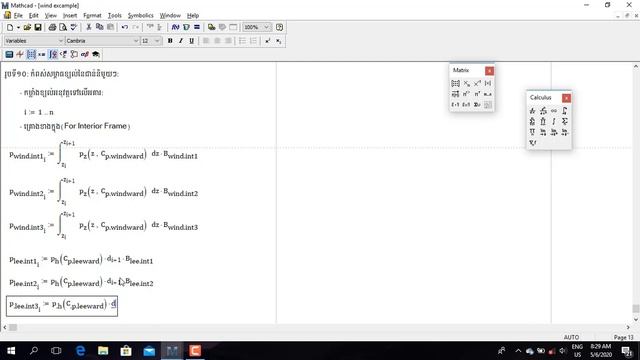Viewport: 640px width, 360px height.
Task: Print the worksheet using the printer icon
Action: [x=52, y=27]
